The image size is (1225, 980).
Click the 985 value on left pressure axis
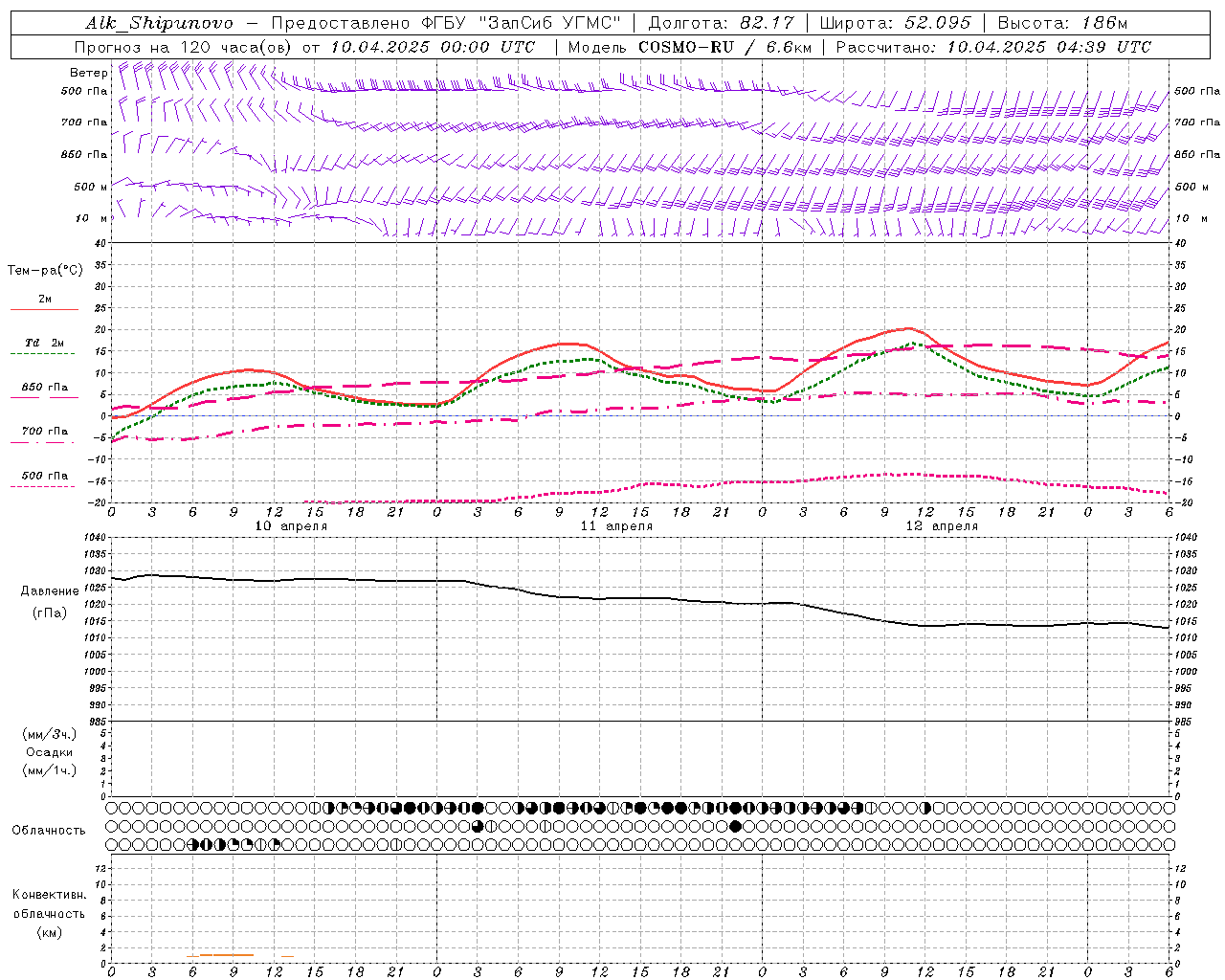click(x=97, y=722)
